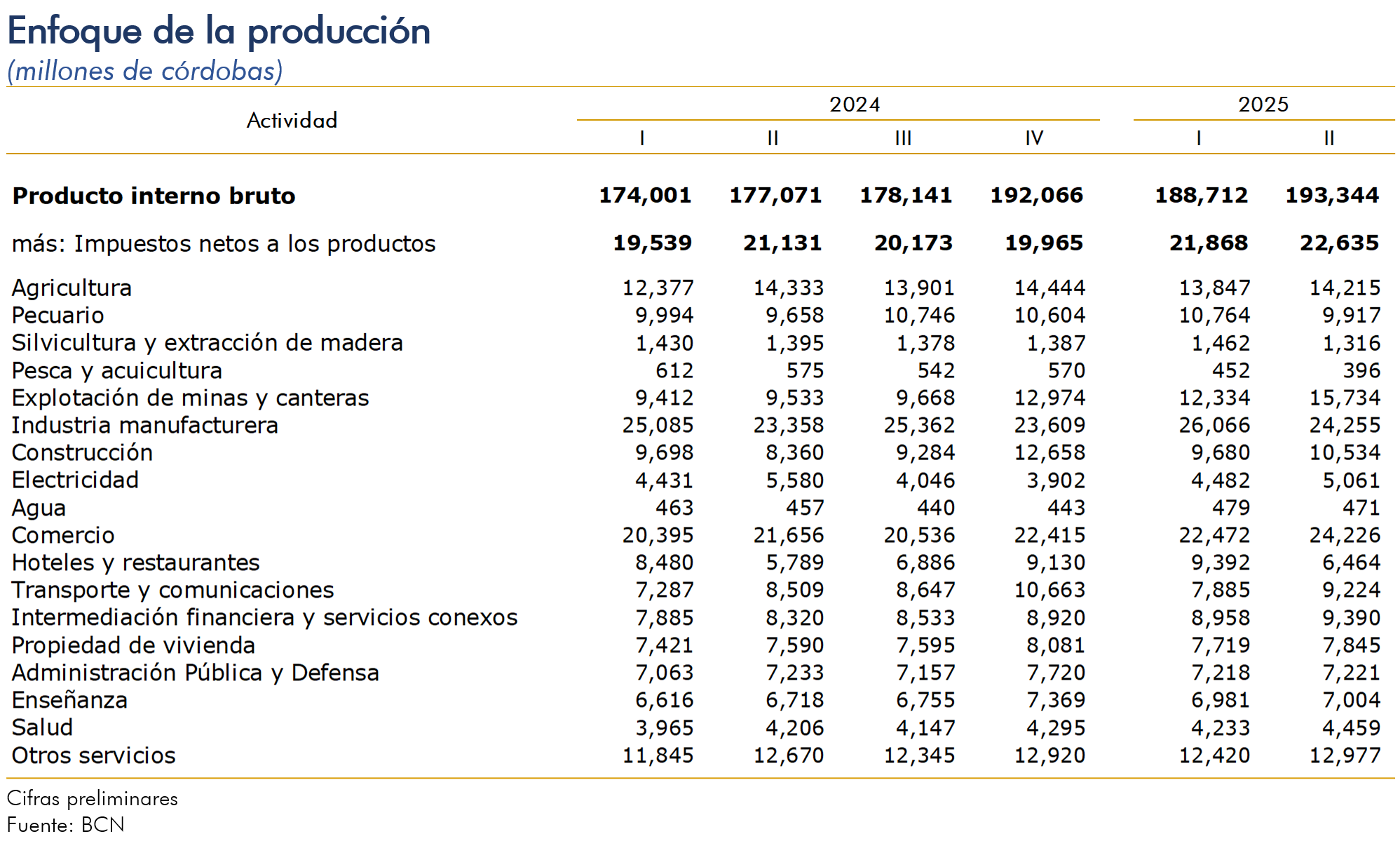Select the 'Hoteles y restaurantes' row label
The height and width of the screenshot is (841, 1400).
pos(135,563)
